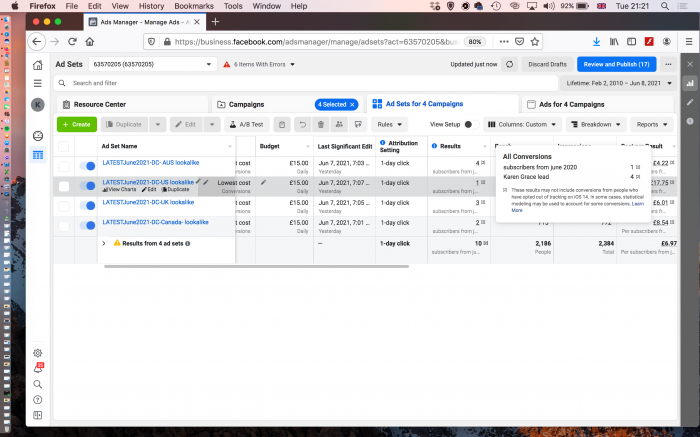Open the Reports dropdown
This screenshot has width=700, height=437.
pos(652,125)
